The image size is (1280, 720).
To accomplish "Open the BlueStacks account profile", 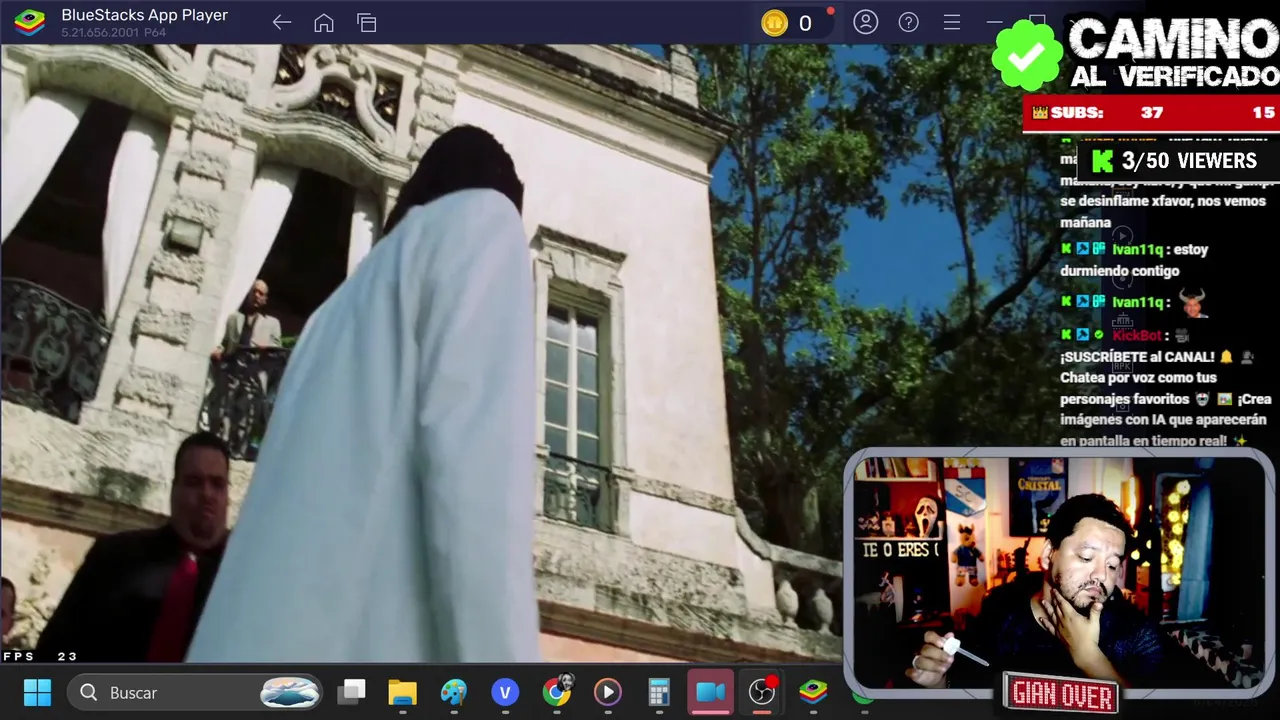I will click(x=866, y=22).
